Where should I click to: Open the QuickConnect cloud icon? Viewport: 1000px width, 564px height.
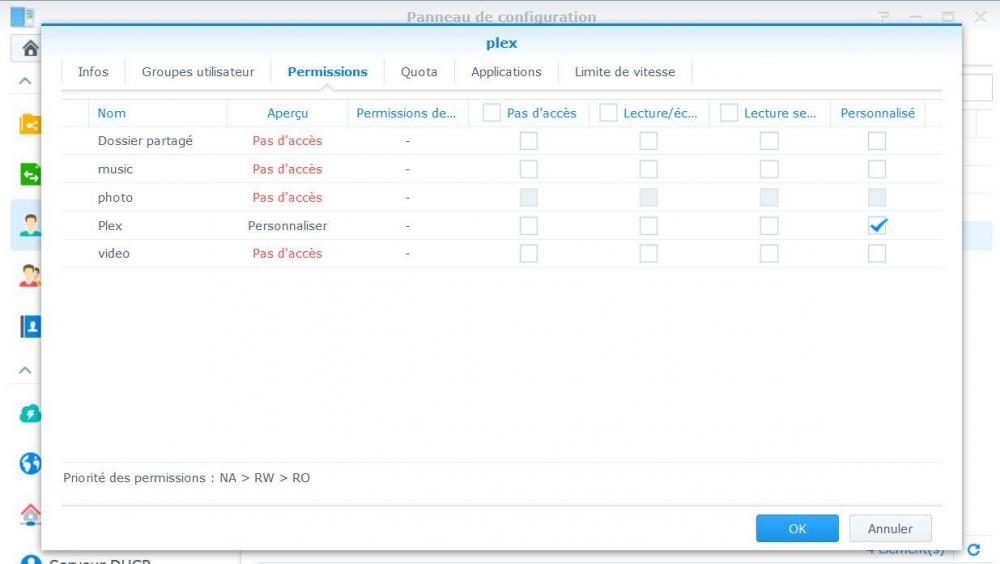29,413
